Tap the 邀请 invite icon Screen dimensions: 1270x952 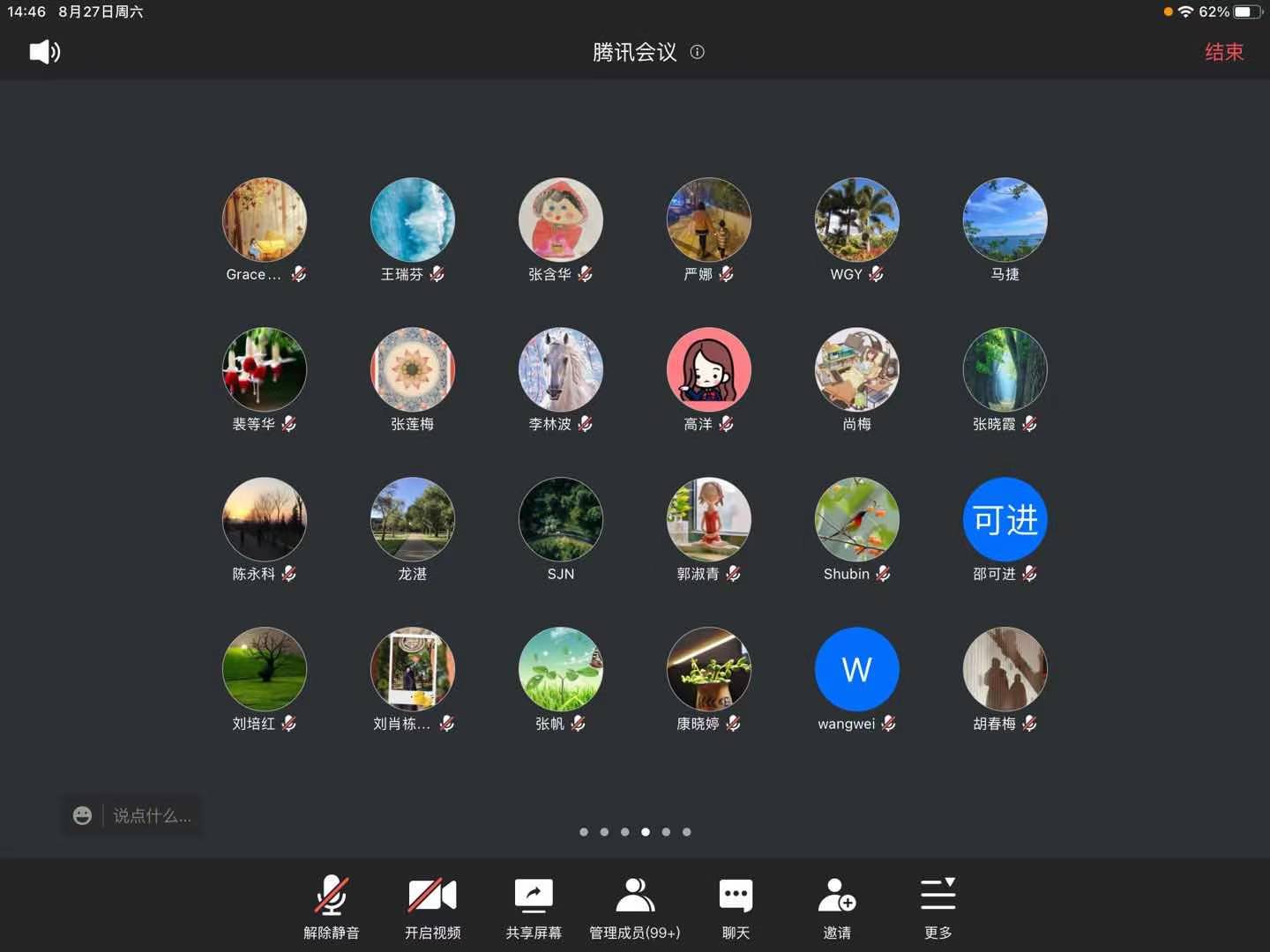836,908
